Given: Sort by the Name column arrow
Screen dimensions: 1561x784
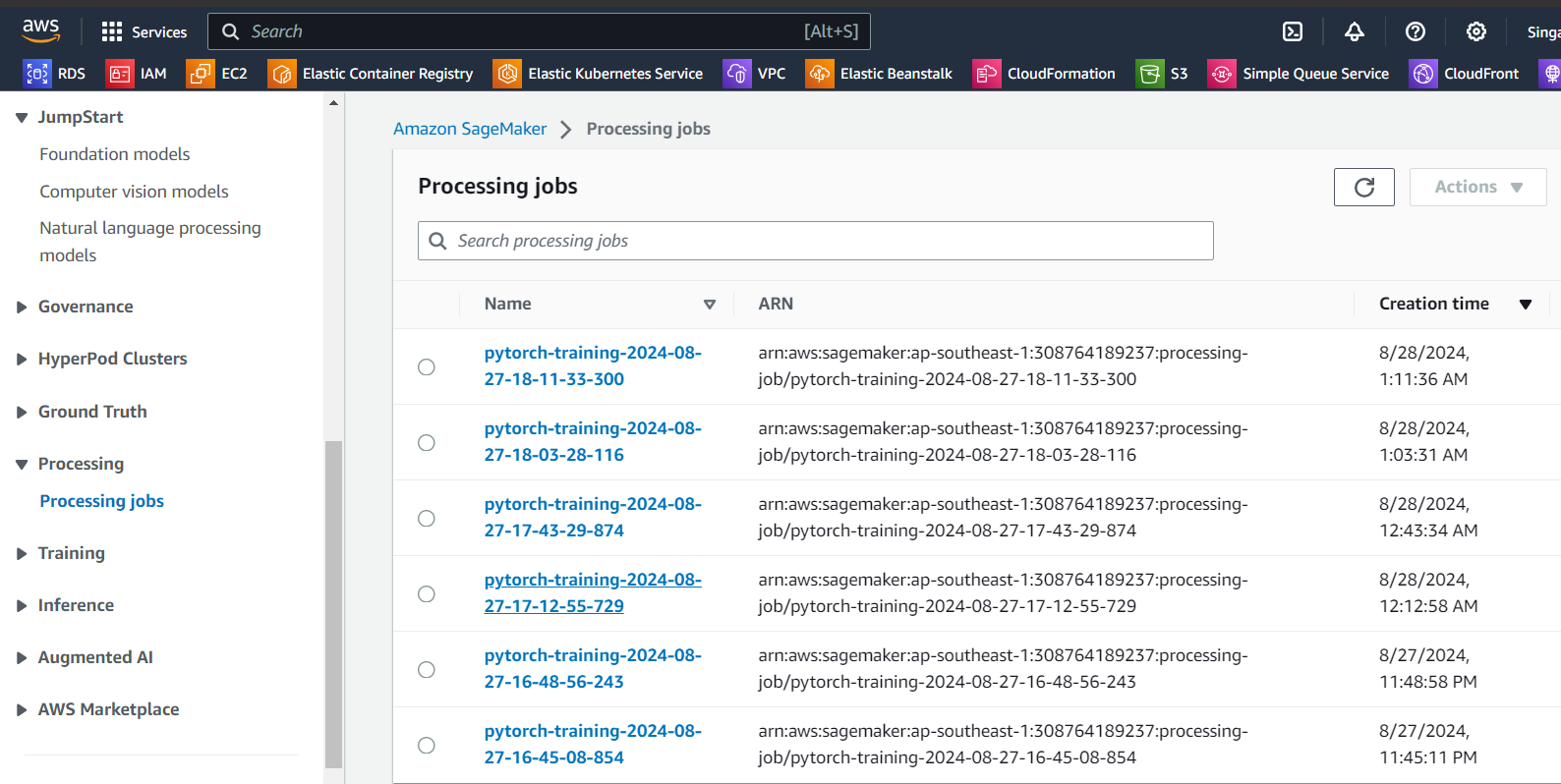Looking at the screenshot, I should tap(710, 305).
